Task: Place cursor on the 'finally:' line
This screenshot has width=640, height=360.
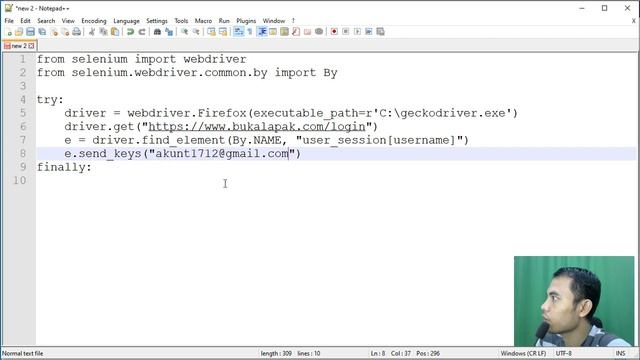Action: click(x=64, y=167)
